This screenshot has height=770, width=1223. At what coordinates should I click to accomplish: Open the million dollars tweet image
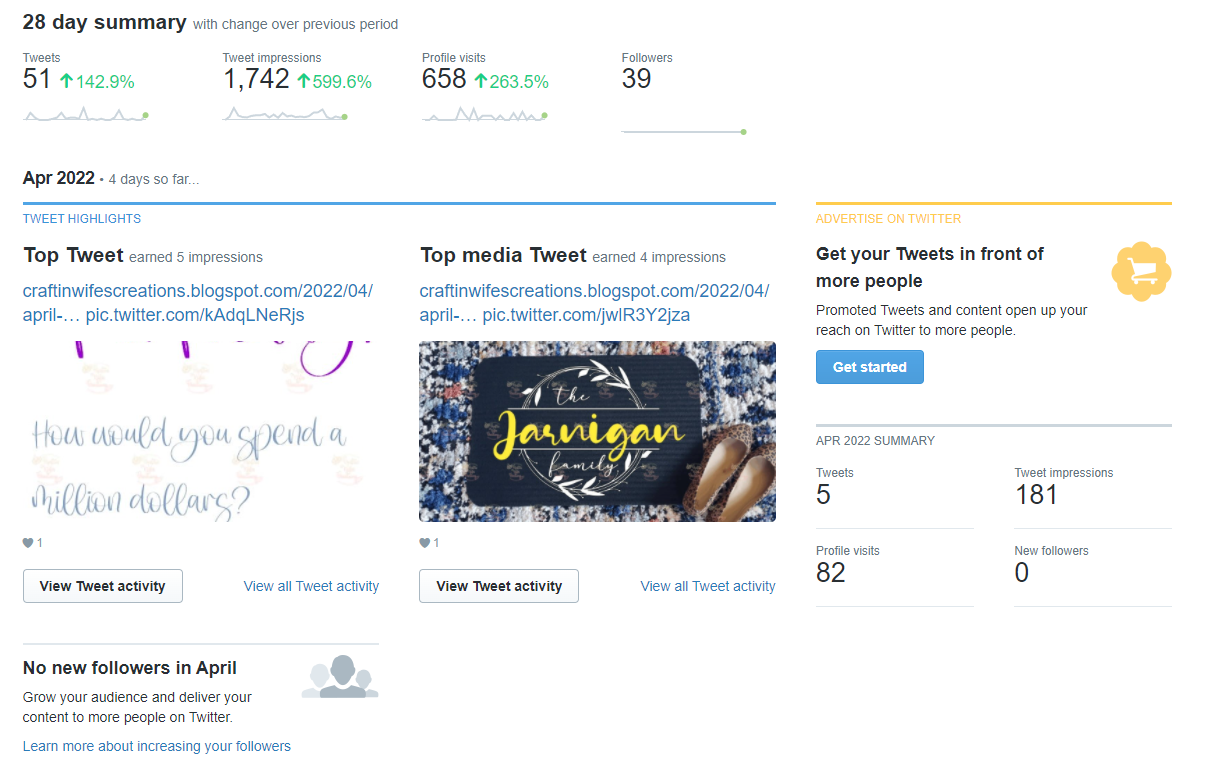pos(201,431)
